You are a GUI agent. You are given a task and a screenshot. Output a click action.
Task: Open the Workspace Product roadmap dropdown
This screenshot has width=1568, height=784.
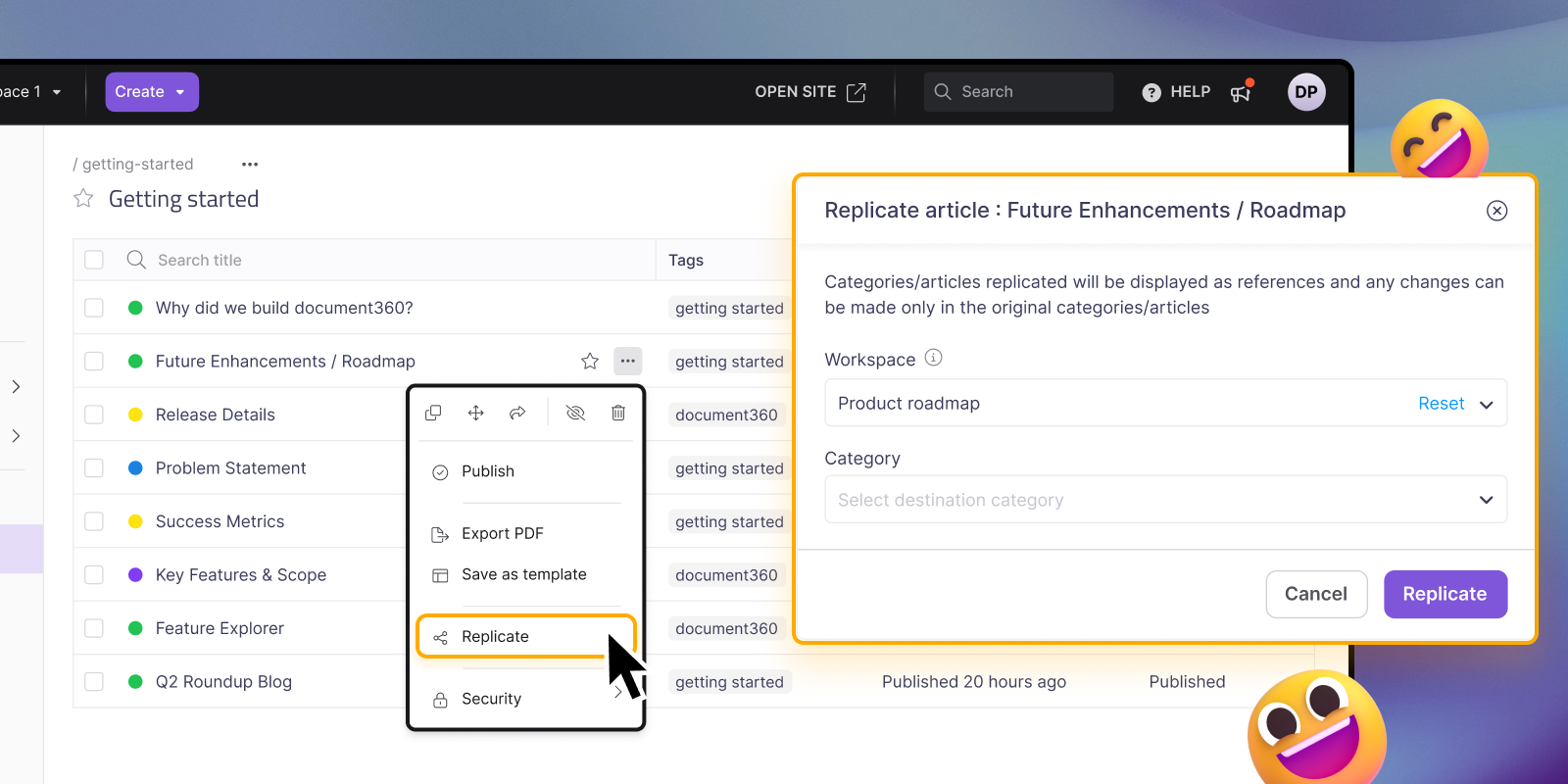[x=1165, y=403]
